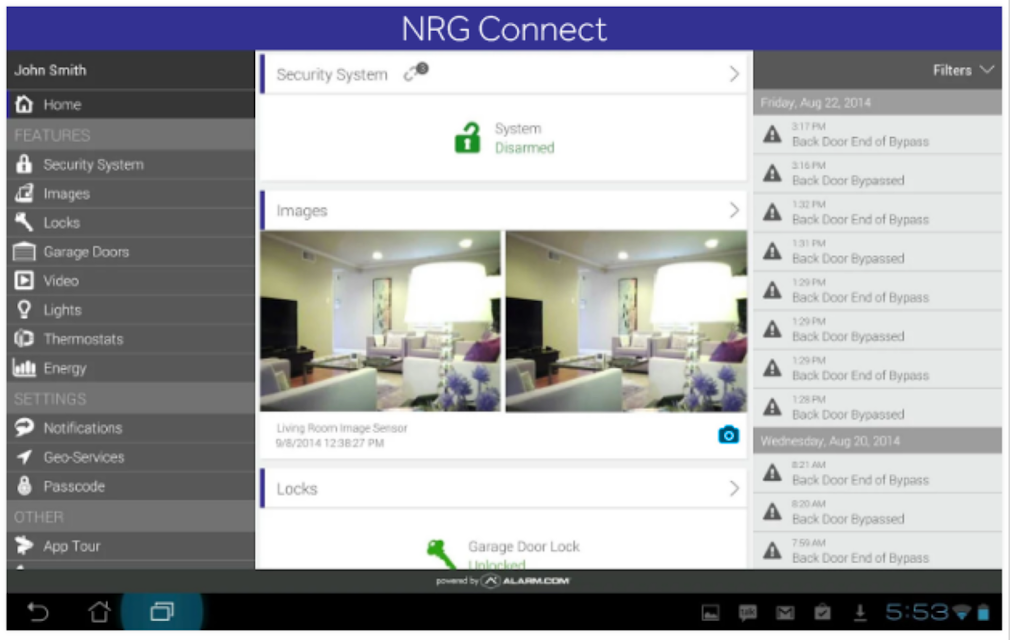Click the 5:53 system clock
1010x640 pixels.
pos(916,612)
